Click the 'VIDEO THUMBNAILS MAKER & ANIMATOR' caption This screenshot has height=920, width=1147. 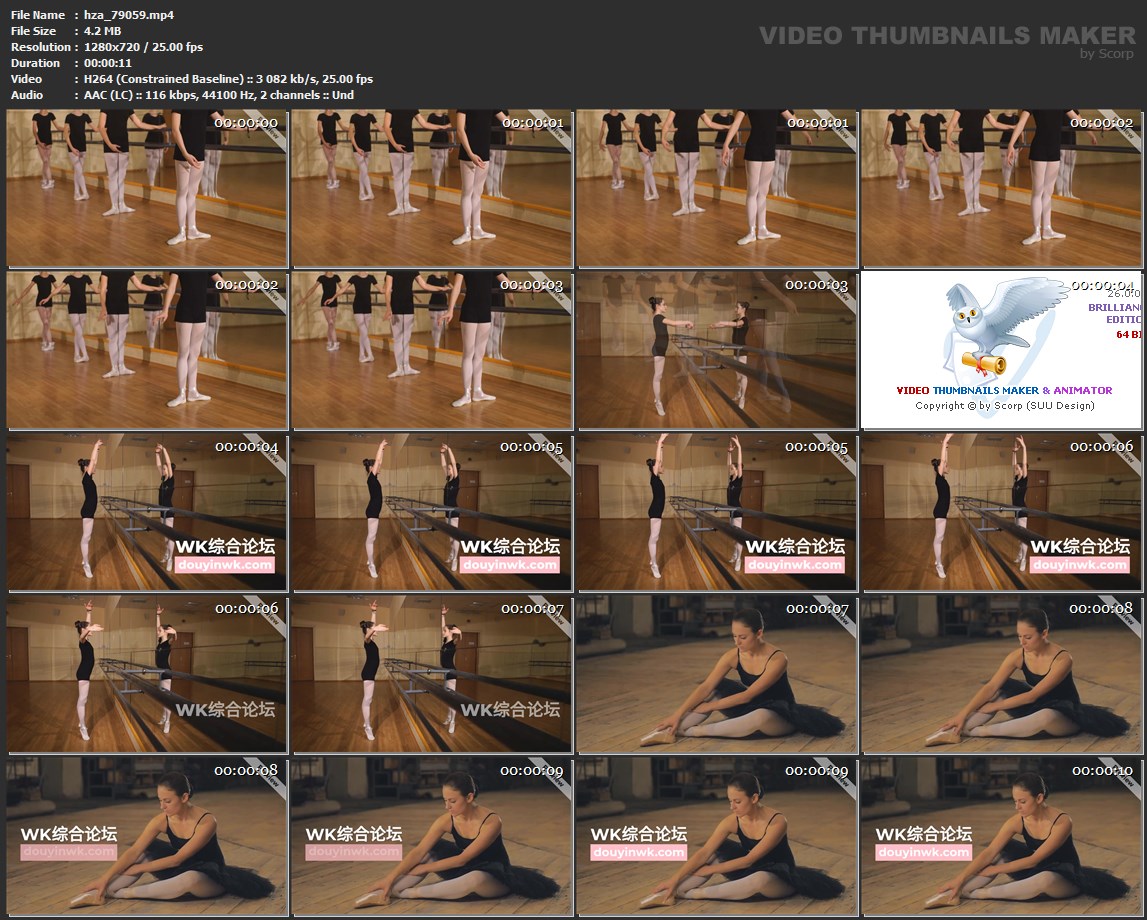tap(1003, 390)
